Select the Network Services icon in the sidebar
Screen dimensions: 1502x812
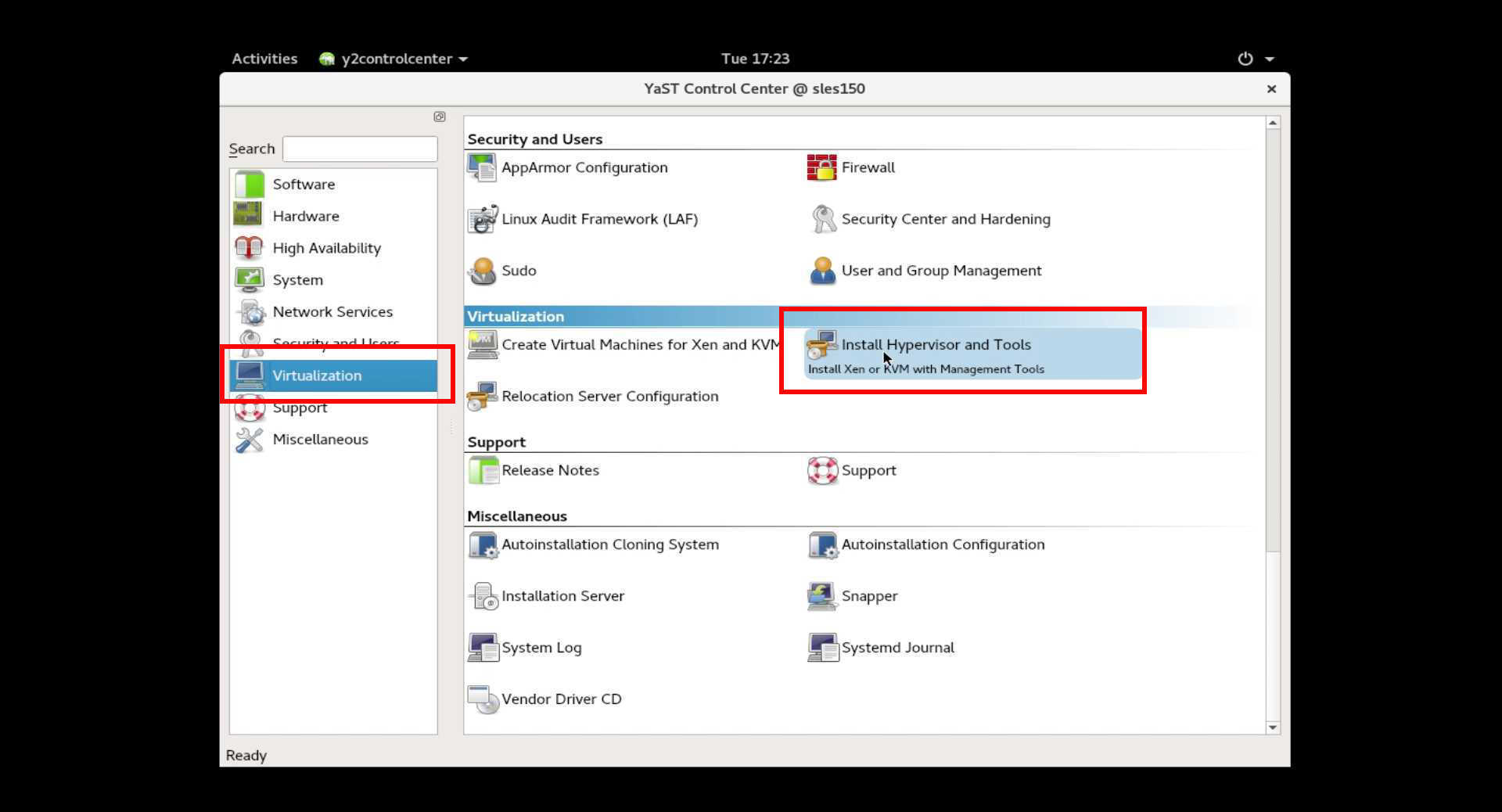tap(251, 312)
